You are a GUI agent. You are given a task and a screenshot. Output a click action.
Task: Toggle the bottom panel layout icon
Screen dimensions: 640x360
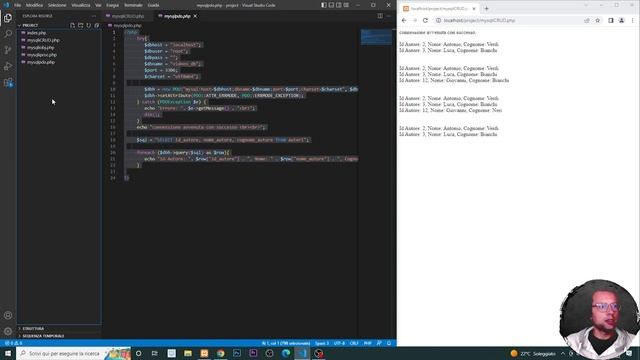tap(331, 5)
